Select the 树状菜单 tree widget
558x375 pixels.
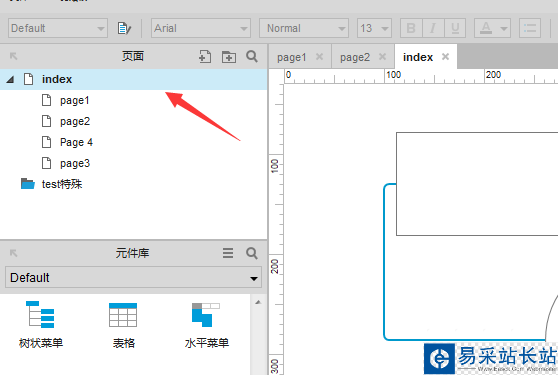[x=41, y=324]
